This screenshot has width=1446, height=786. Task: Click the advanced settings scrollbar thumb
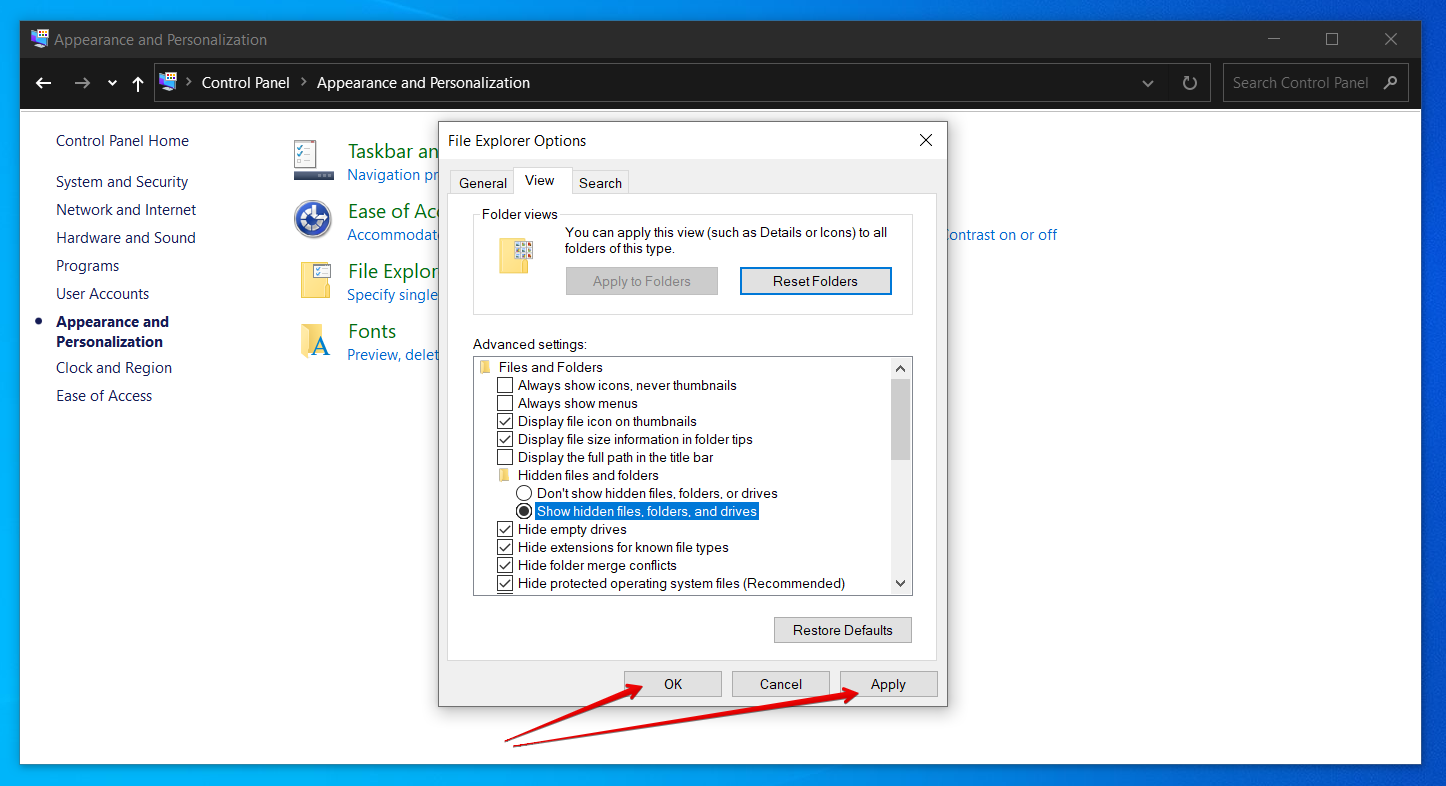(x=901, y=419)
